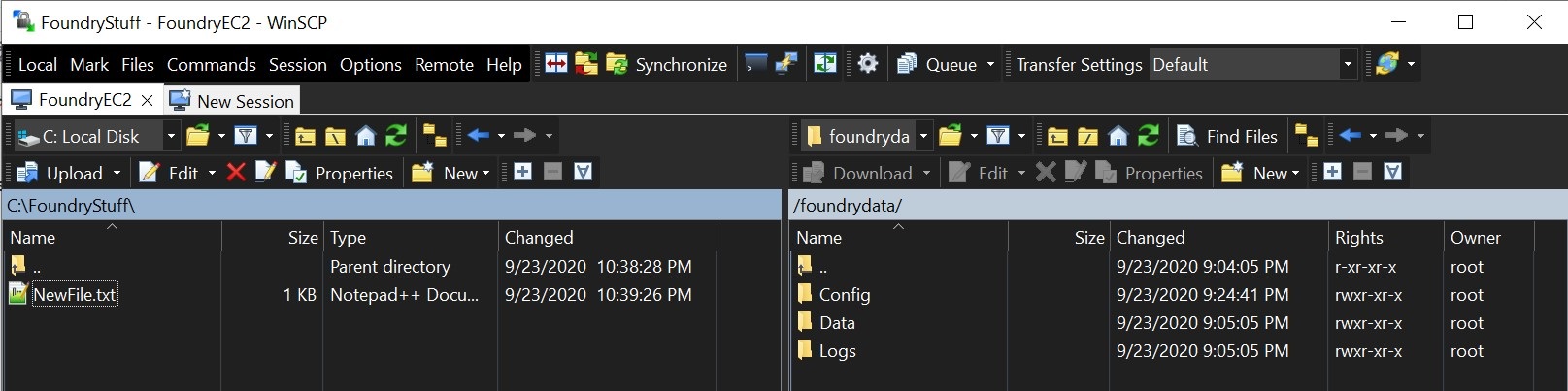Image resolution: width=1568 pixels, height=391 pixels.
Task: Click the Compare Directories icon
Action: [x=556, y=64]
